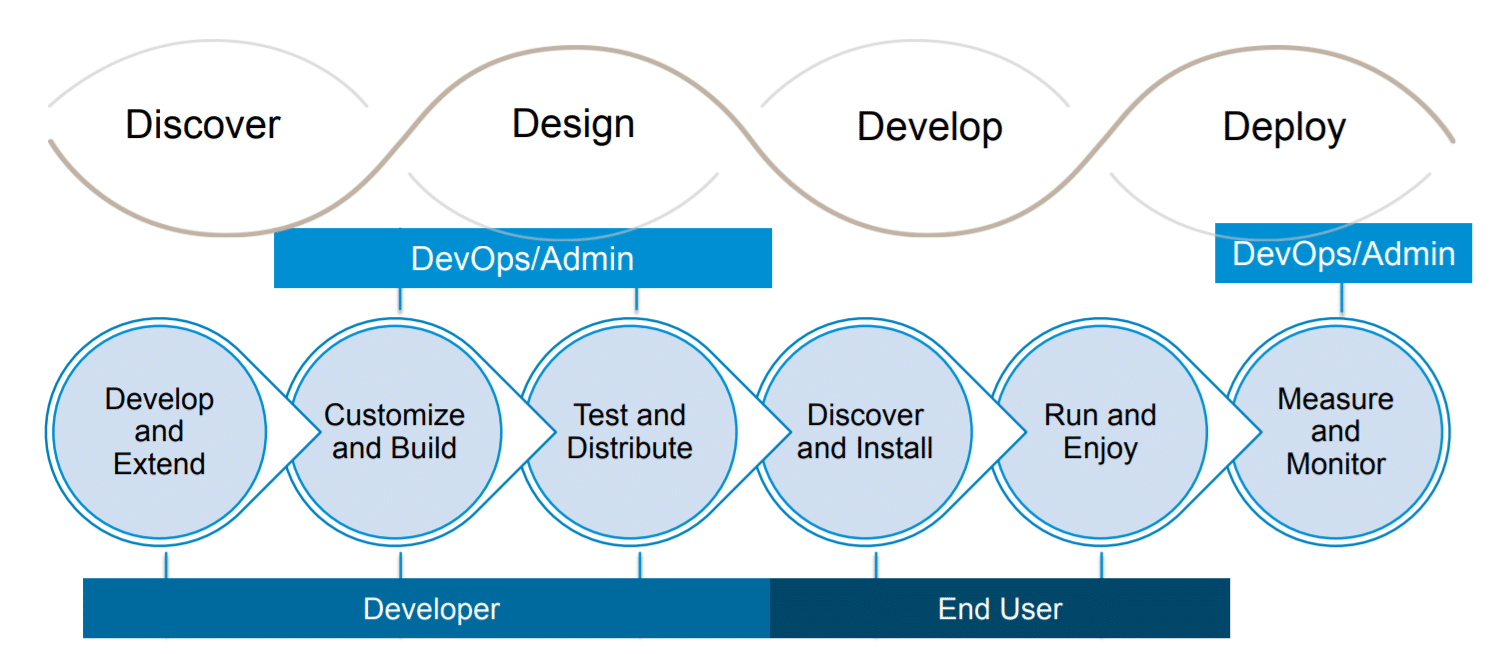Select the Deploy phase label
Viewport: 1510px width, 654px height.
tap(1284, 127)
